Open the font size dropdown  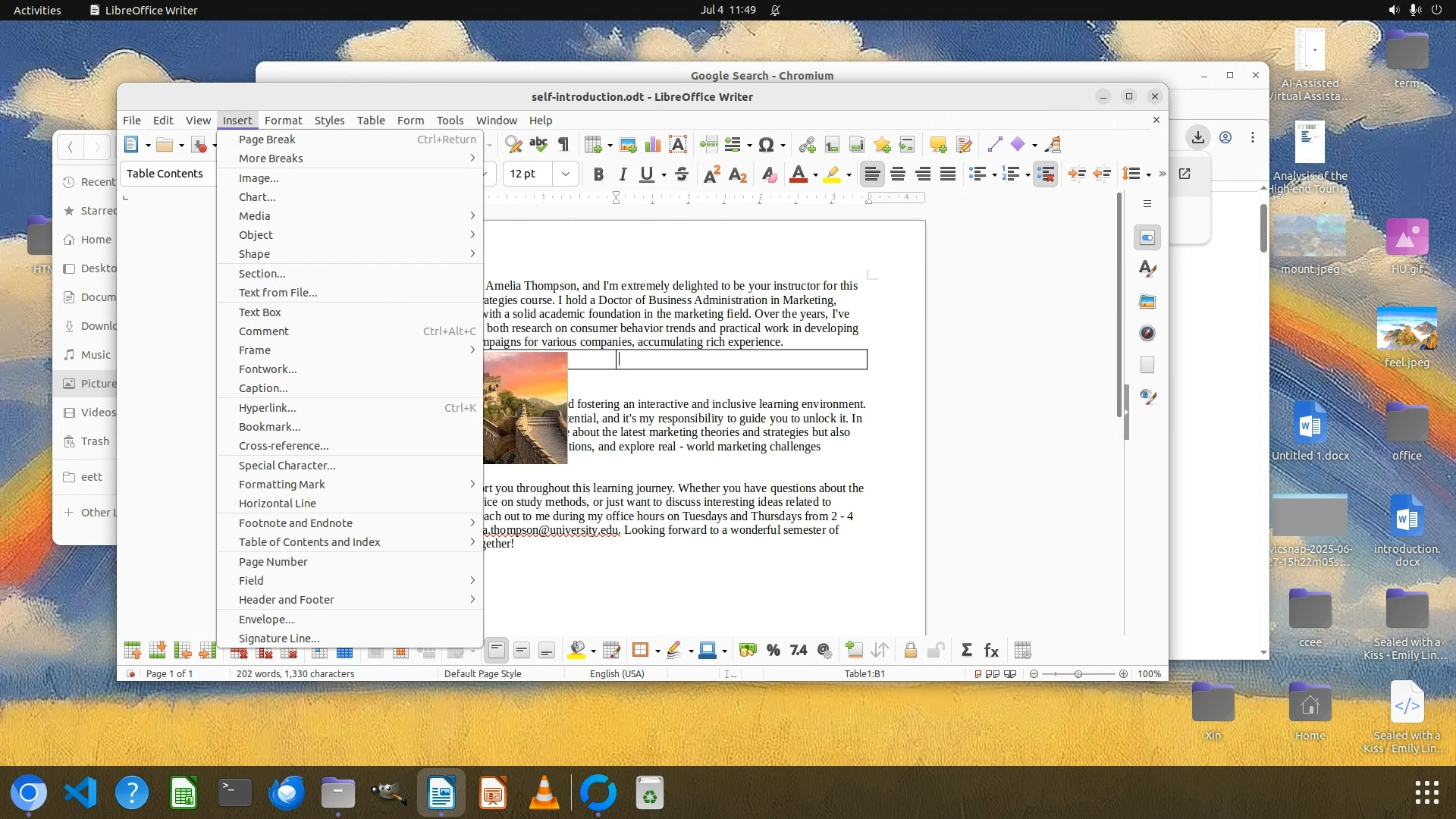coord(566,174)
